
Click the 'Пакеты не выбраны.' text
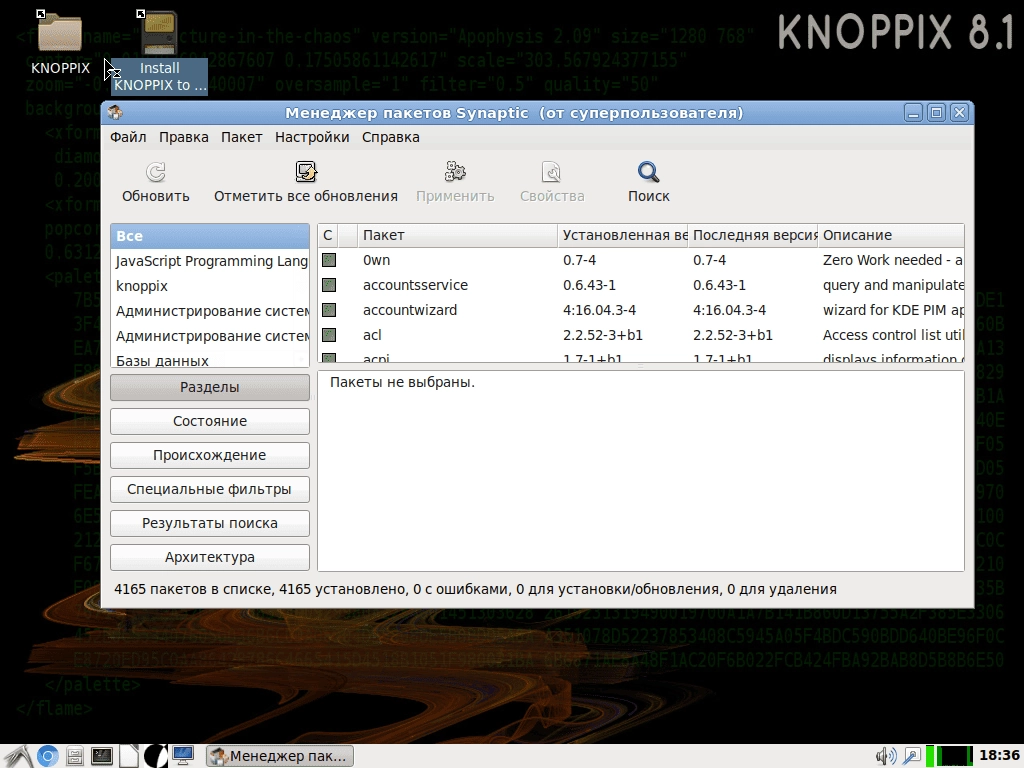tap(402, 382)
